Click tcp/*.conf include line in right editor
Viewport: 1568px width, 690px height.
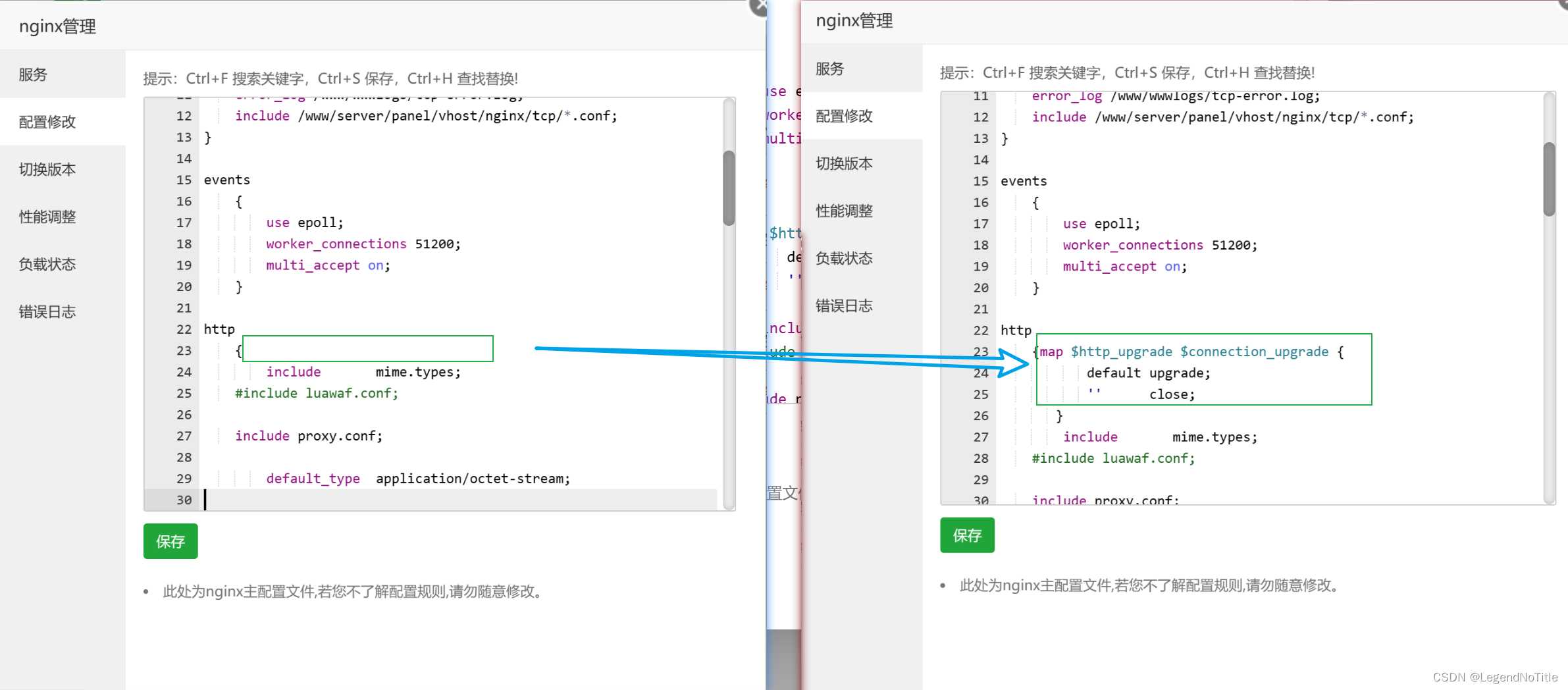click(1223, 117)
